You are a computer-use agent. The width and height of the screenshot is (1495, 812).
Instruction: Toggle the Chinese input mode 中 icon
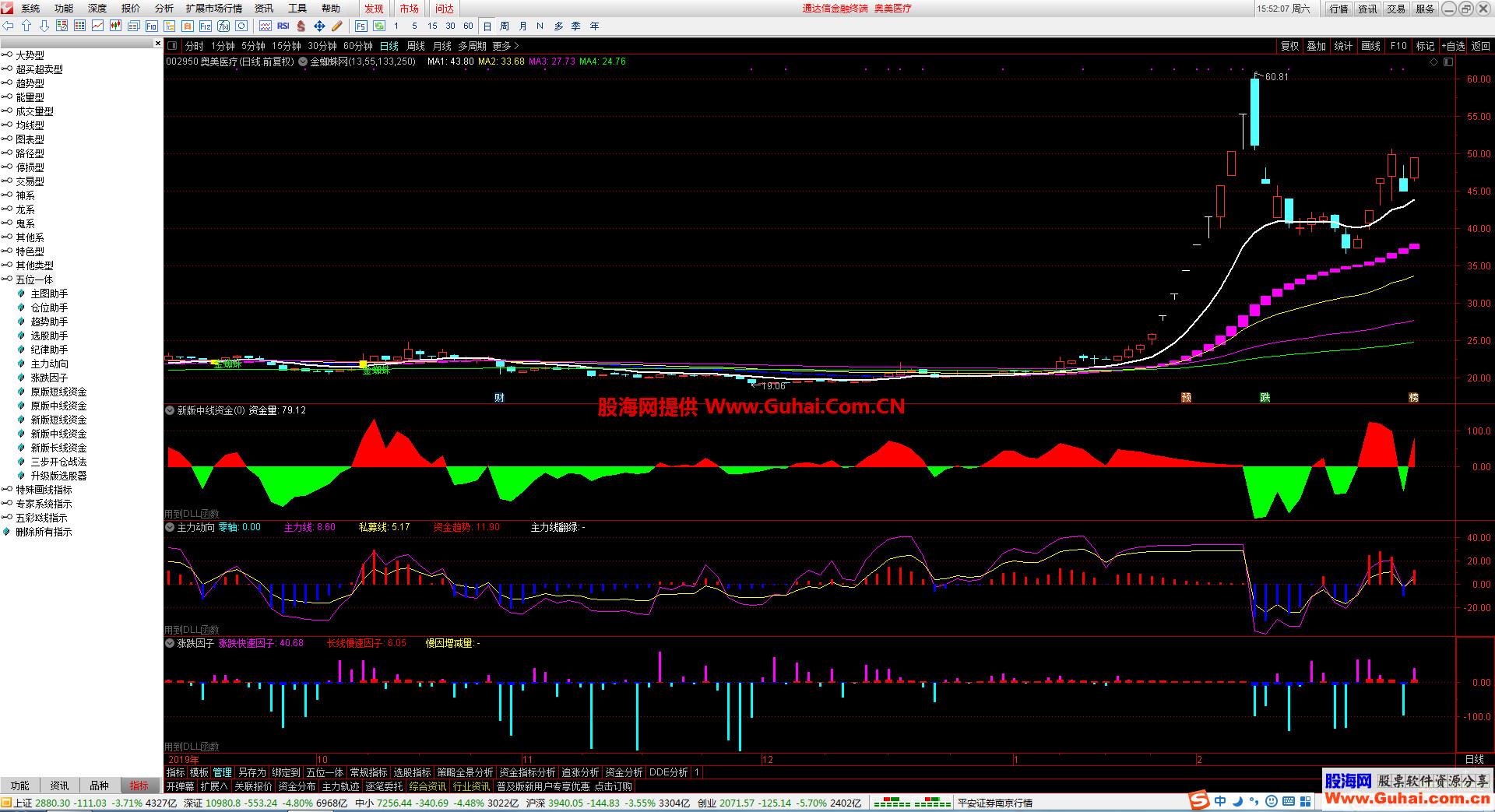tap(1220, 800)
